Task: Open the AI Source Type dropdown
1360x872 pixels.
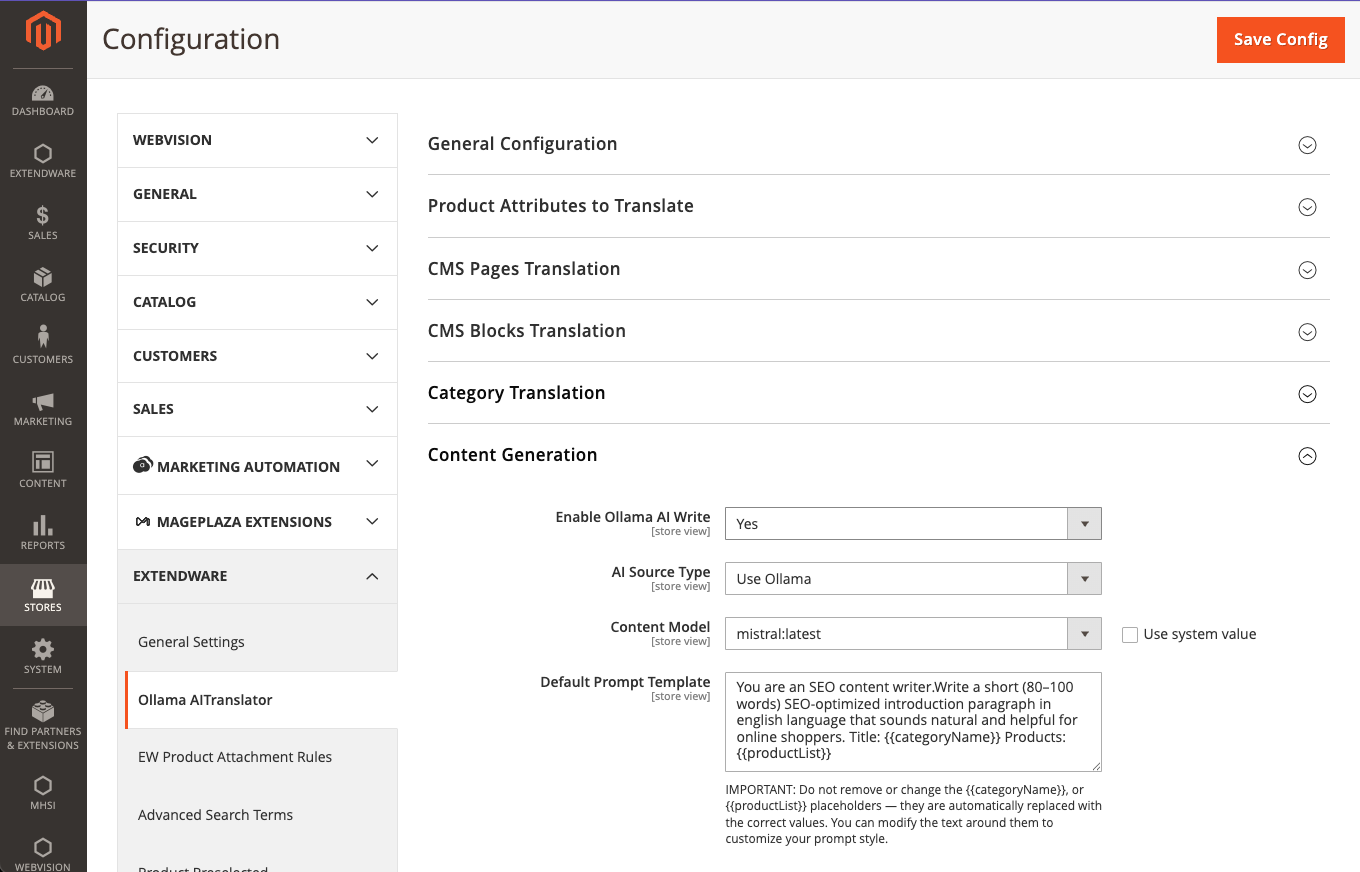Action: 912,579
